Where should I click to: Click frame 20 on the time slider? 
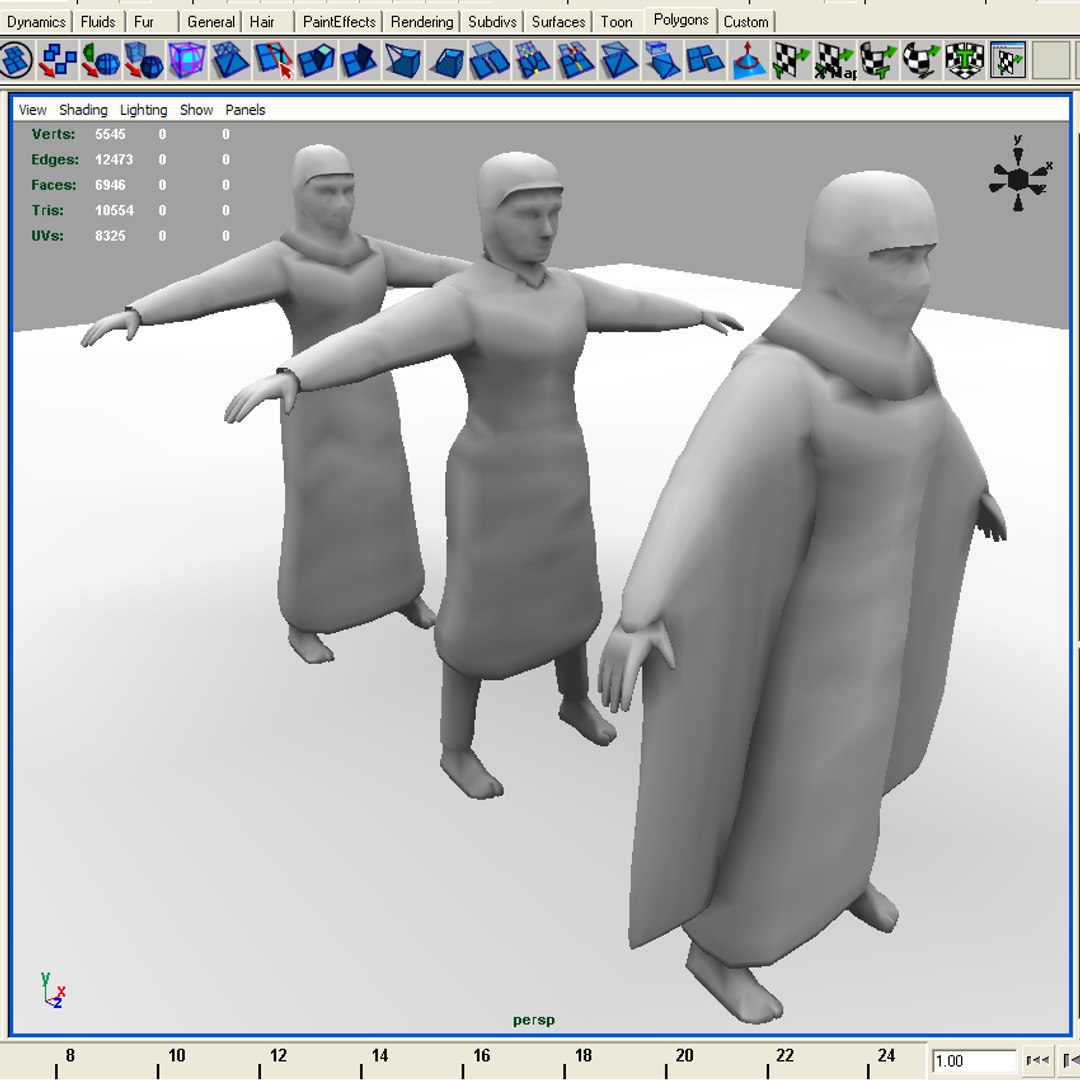(x=684, y=1055)
